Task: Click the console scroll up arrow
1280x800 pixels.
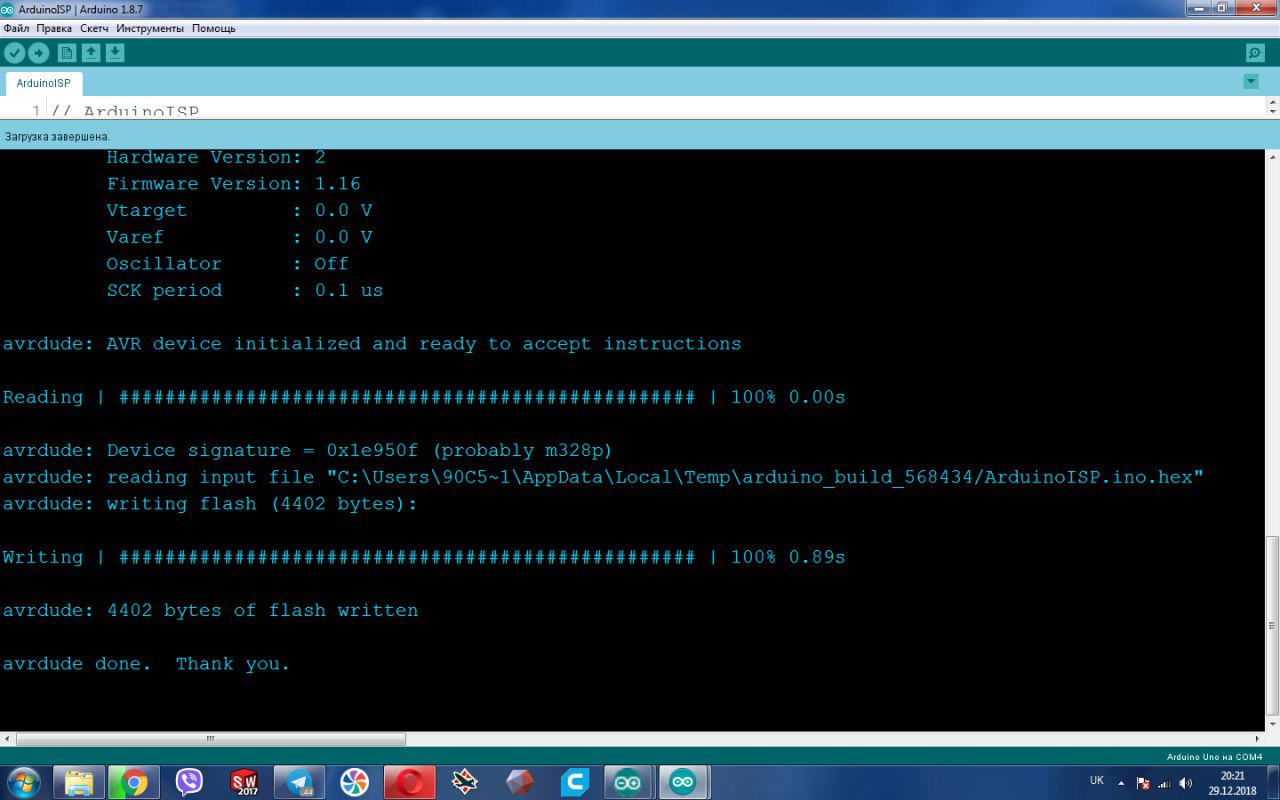Action: [1272, 156]
